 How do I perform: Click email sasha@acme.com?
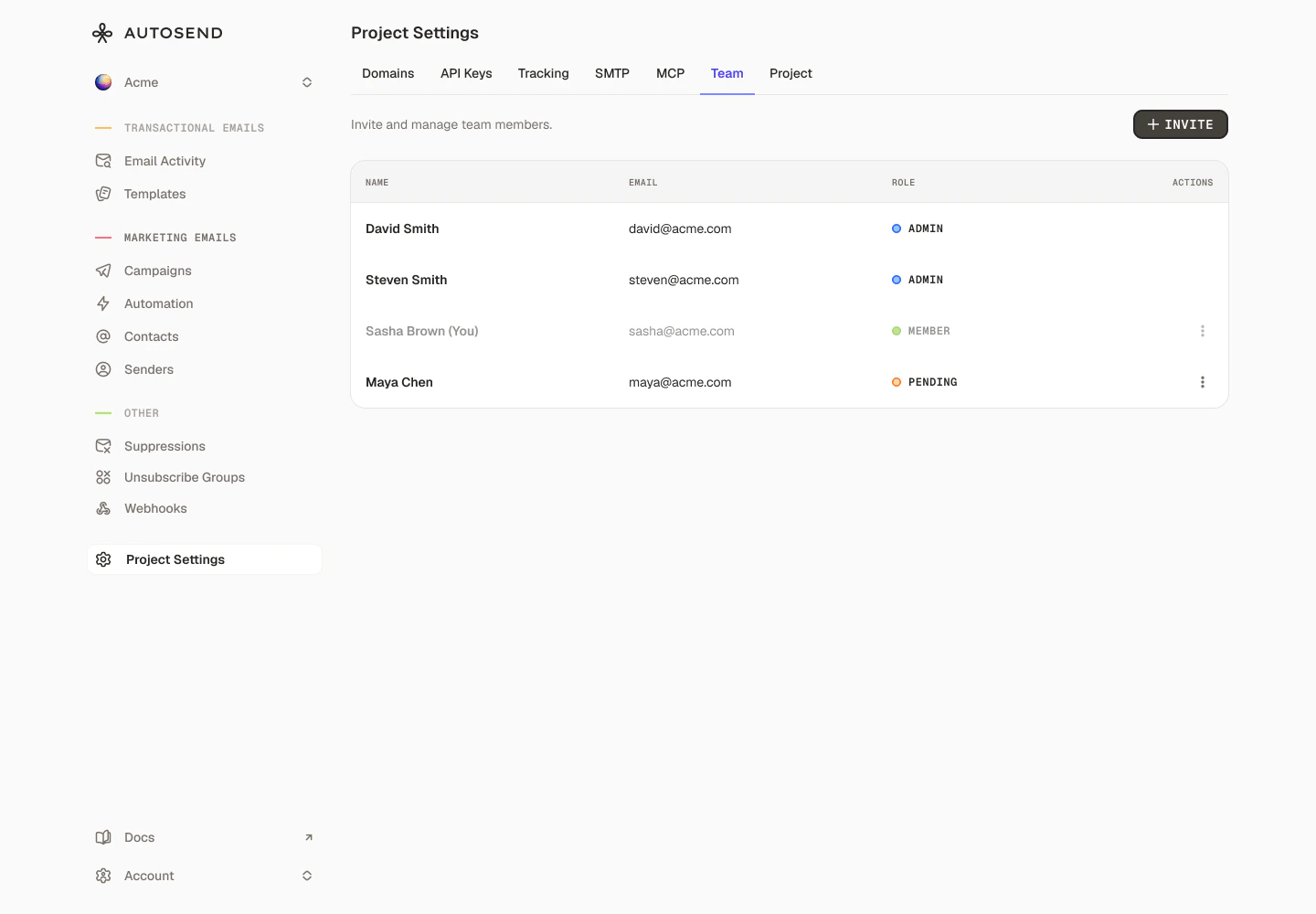(682, 331)
